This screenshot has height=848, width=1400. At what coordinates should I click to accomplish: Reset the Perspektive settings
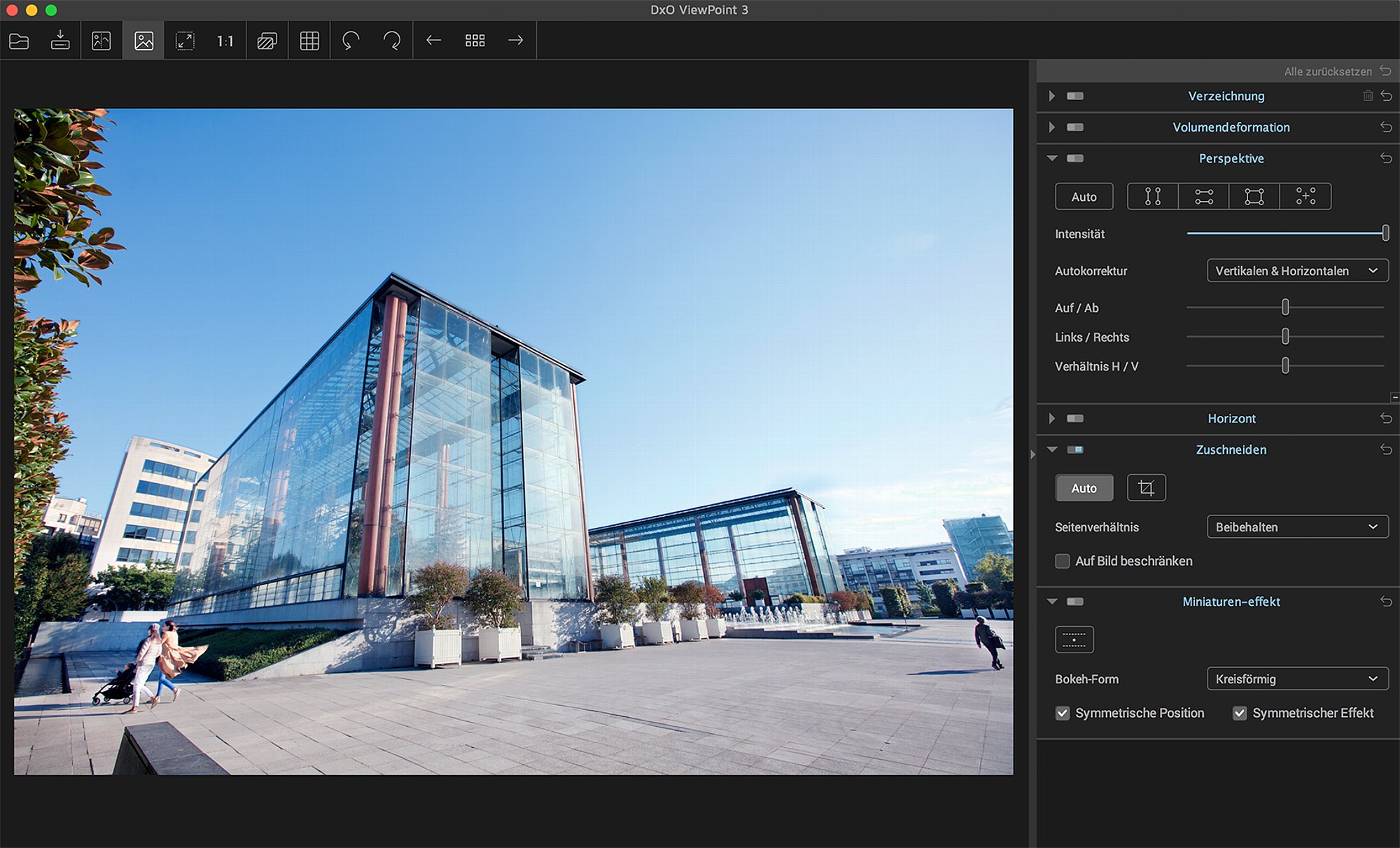tap(1386, 158)
